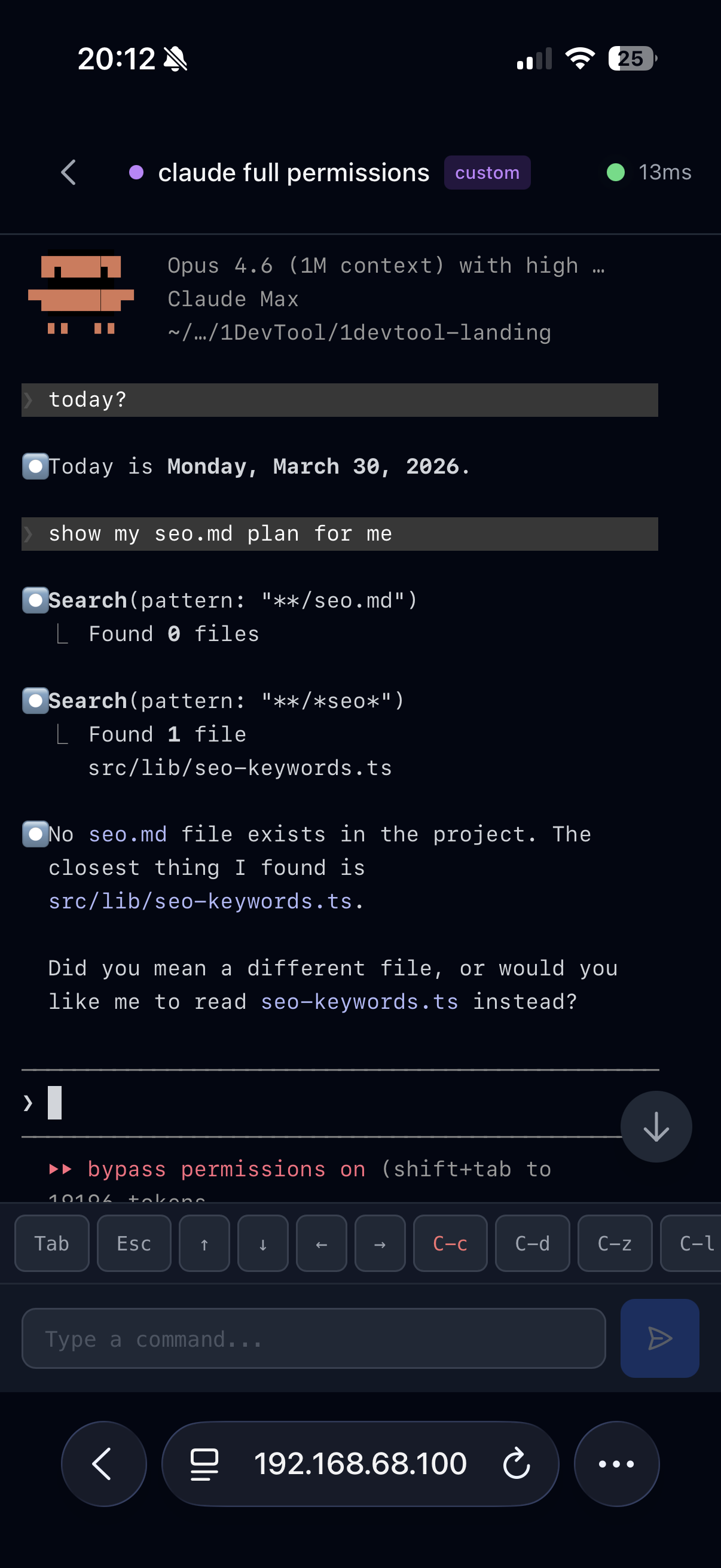Tap the back chevron to leave the session
The height and width of the screenshot is (1568, 721).
(x=68, y=172)
